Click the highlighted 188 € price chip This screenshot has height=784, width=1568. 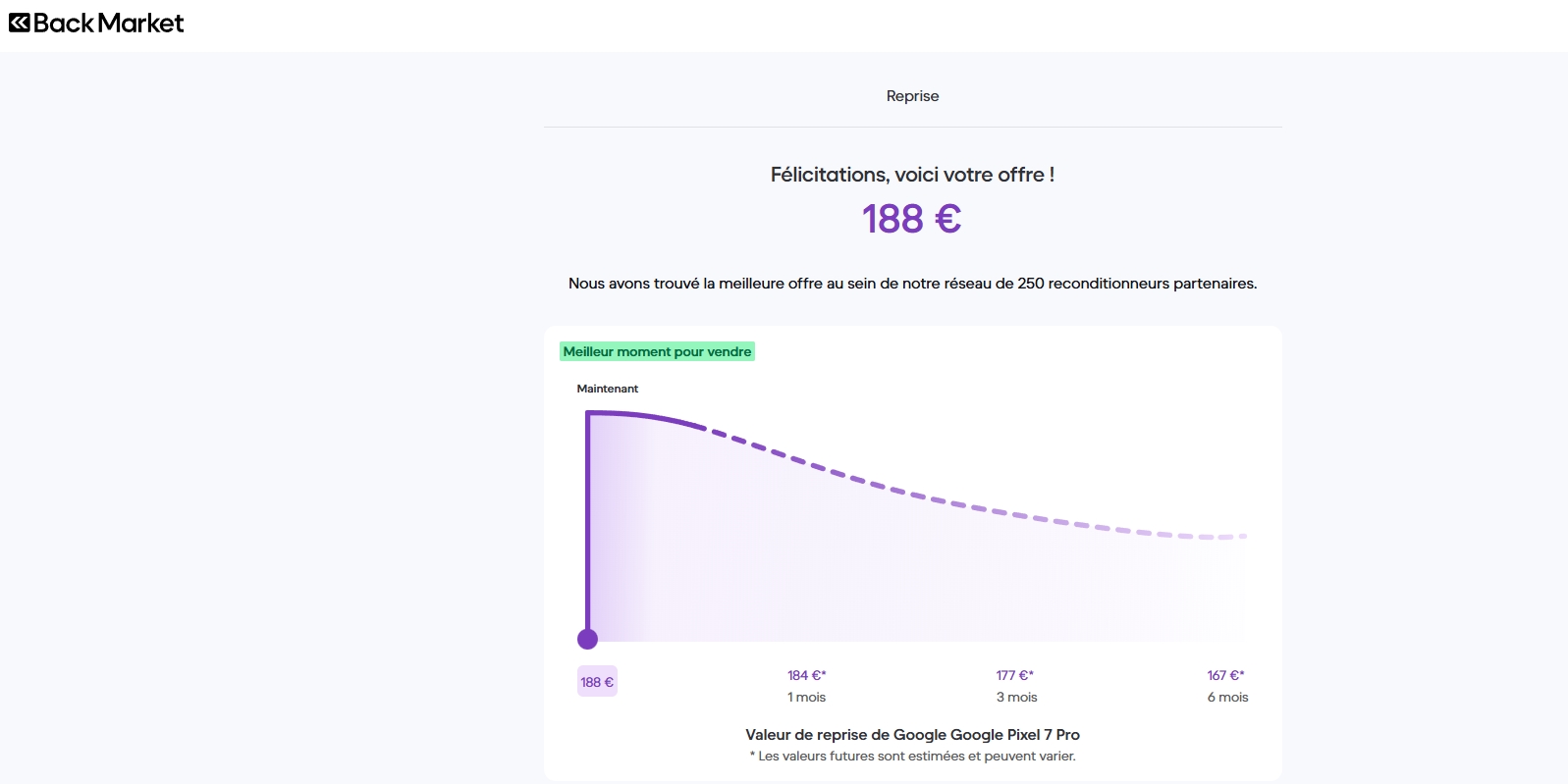pyautogui.click(x=597, y=682)
